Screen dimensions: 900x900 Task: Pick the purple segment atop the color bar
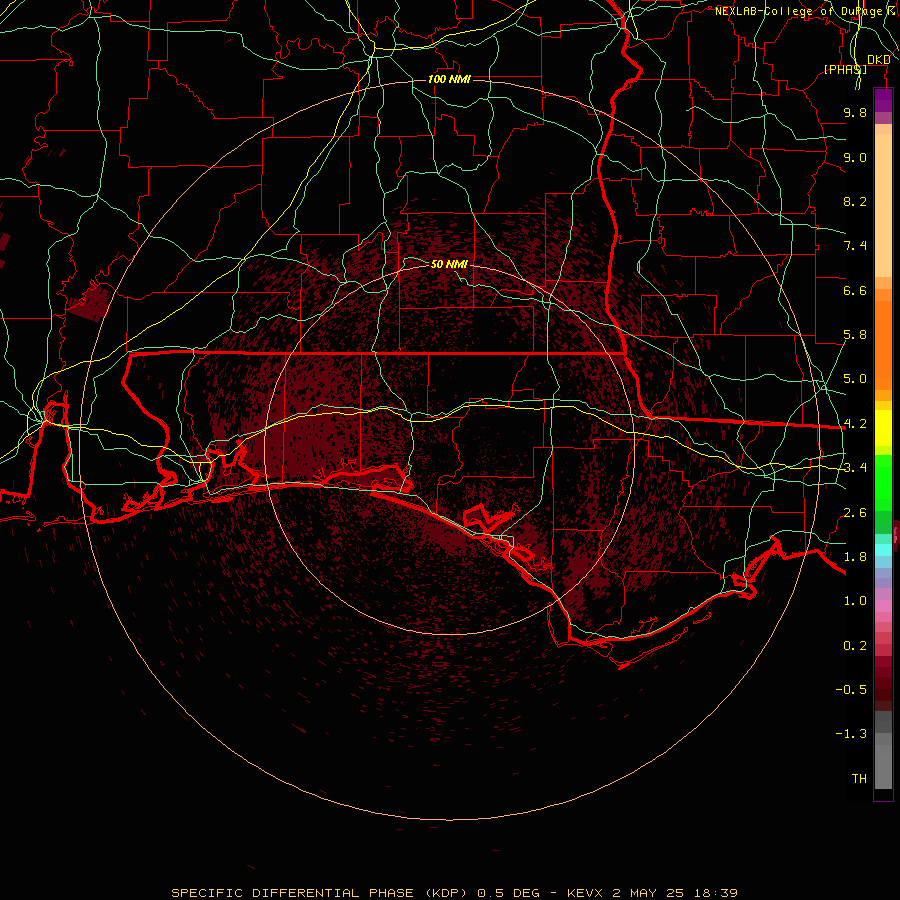(883, 100)
